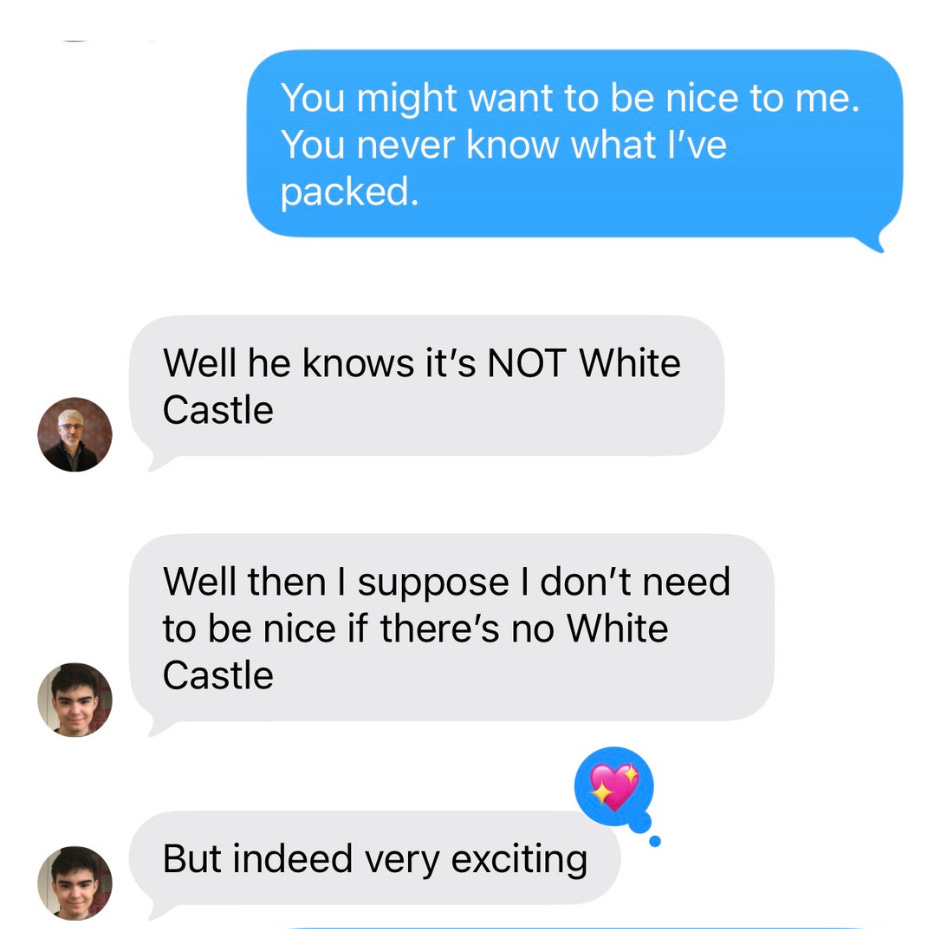Tap the words "nice to me." in blue bubble
Screen dimensions: 937x929
pyautogui.click(x=763, y=97)
